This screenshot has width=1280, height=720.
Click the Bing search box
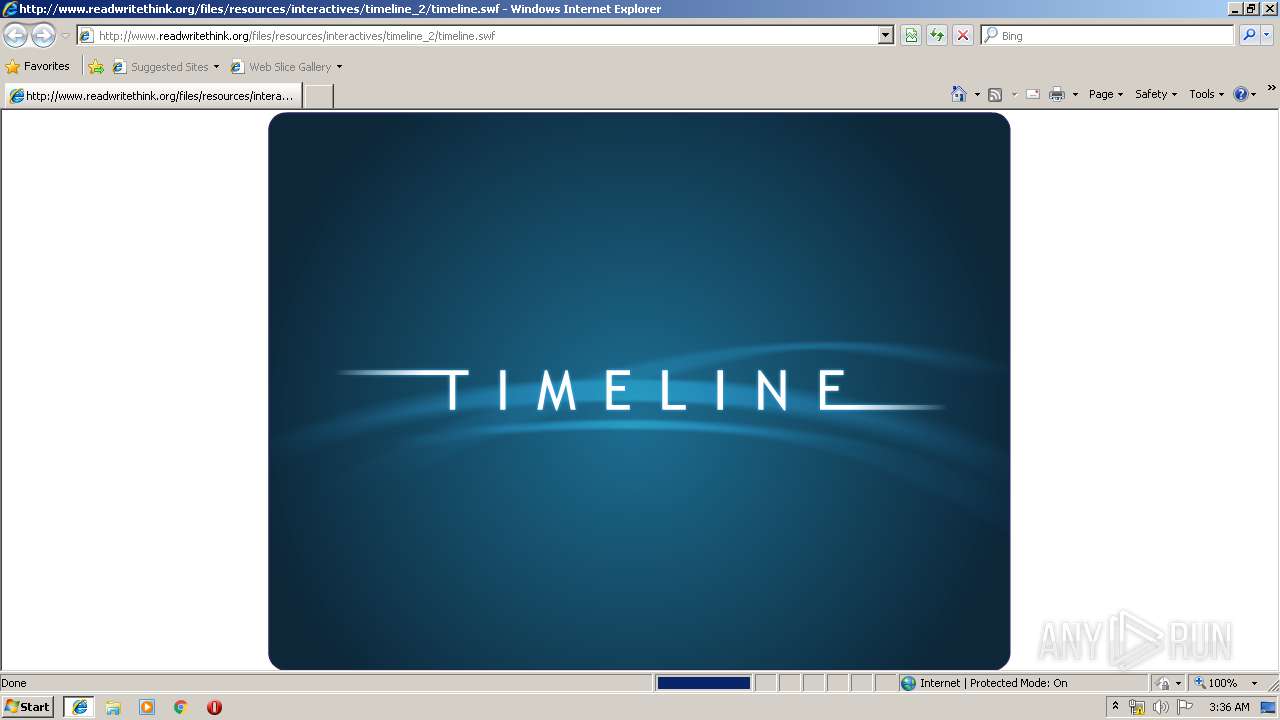point(1107,35)
